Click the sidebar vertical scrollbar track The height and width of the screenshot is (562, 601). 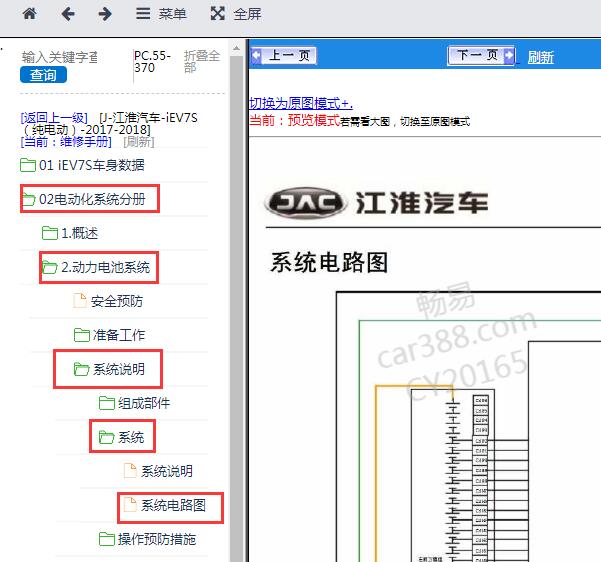pos(236,307)
